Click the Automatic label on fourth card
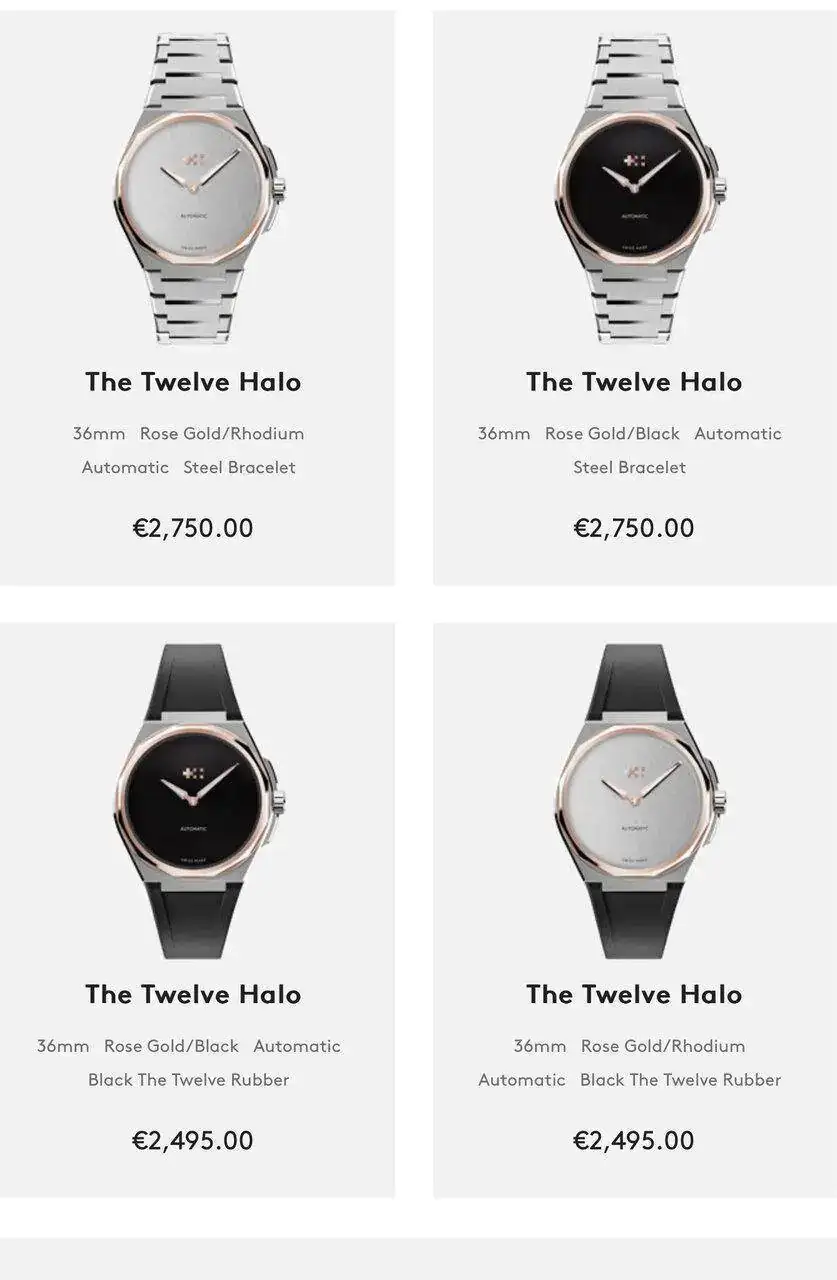Image resolution: width=837 pixels, height=1280 pixels. (x=522, y=1080)
